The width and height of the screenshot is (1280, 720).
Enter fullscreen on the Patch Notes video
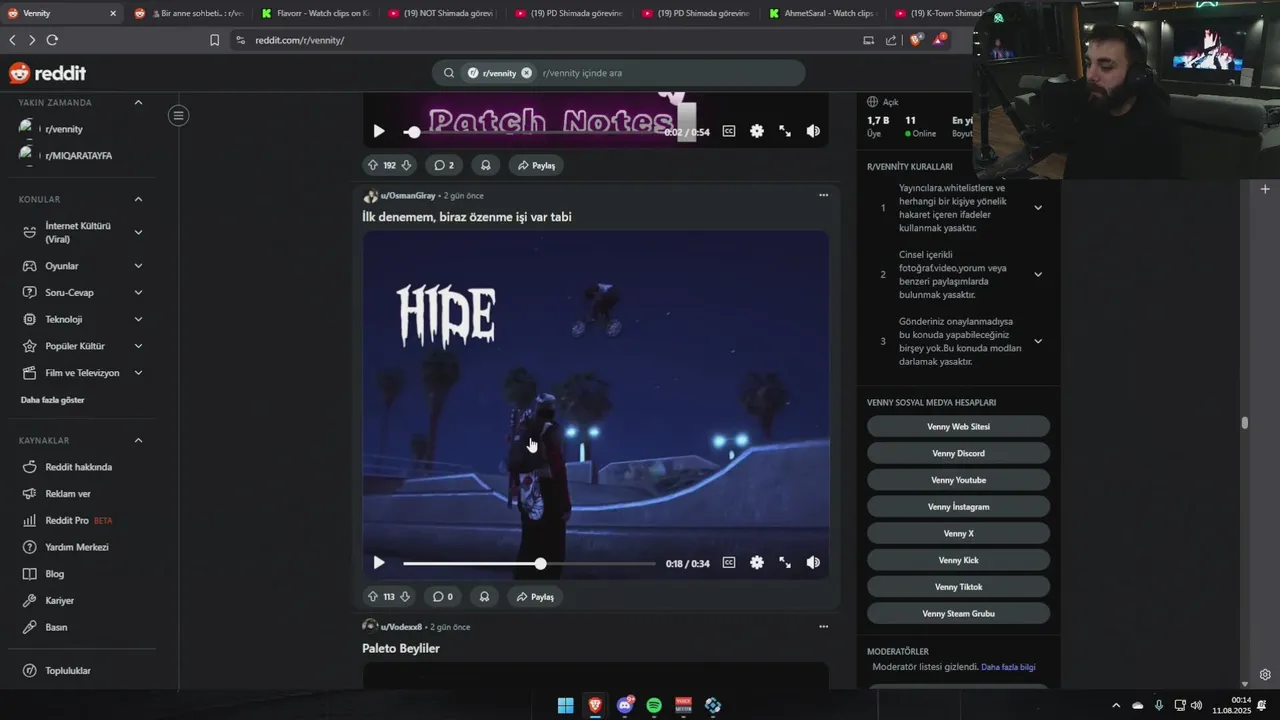click(x=785, y=131)
